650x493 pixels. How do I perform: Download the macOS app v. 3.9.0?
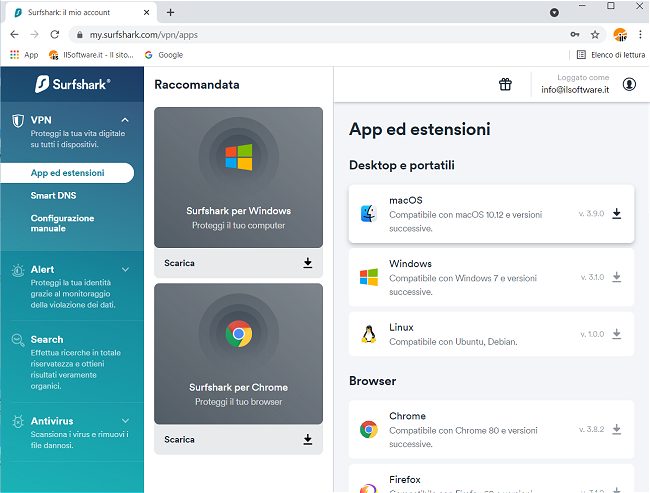[617, 214]
